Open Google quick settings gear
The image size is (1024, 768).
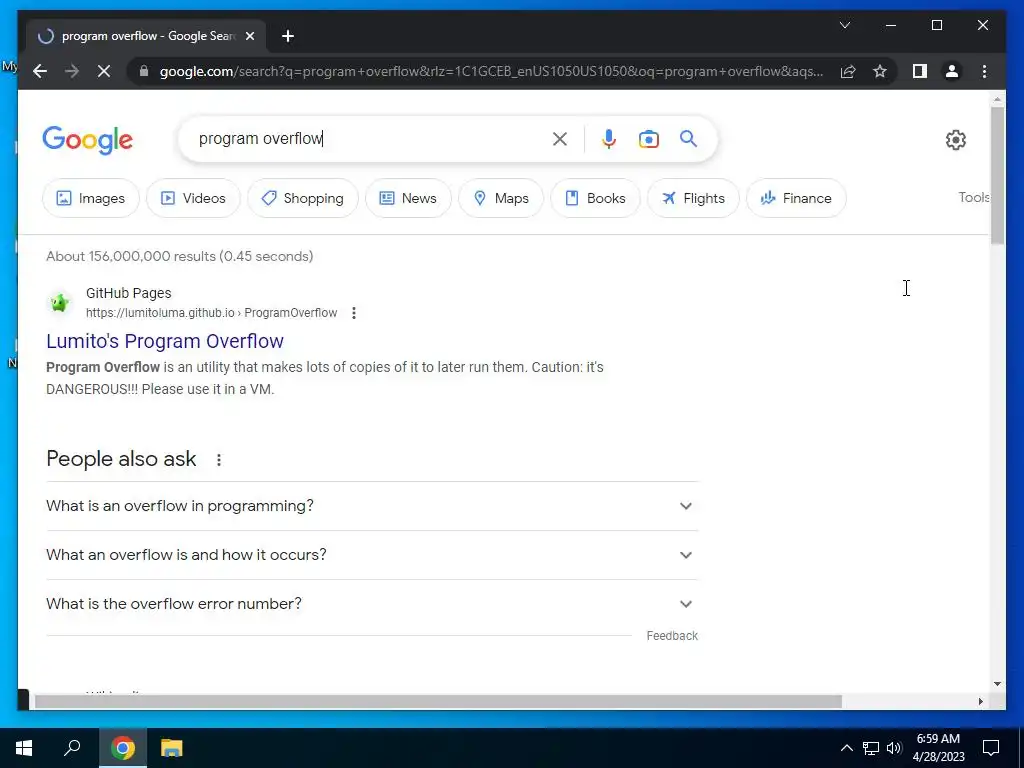tap(955, 140)
